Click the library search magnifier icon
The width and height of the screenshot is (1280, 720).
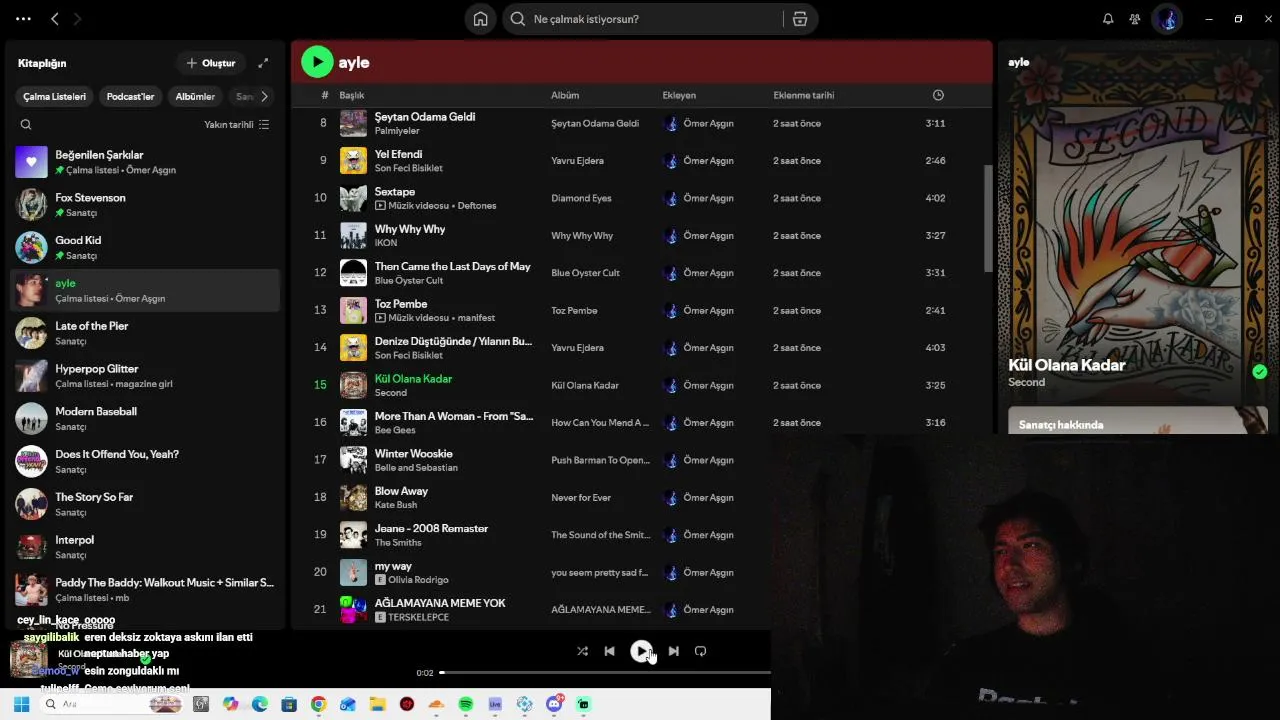[x=26, y=125]
